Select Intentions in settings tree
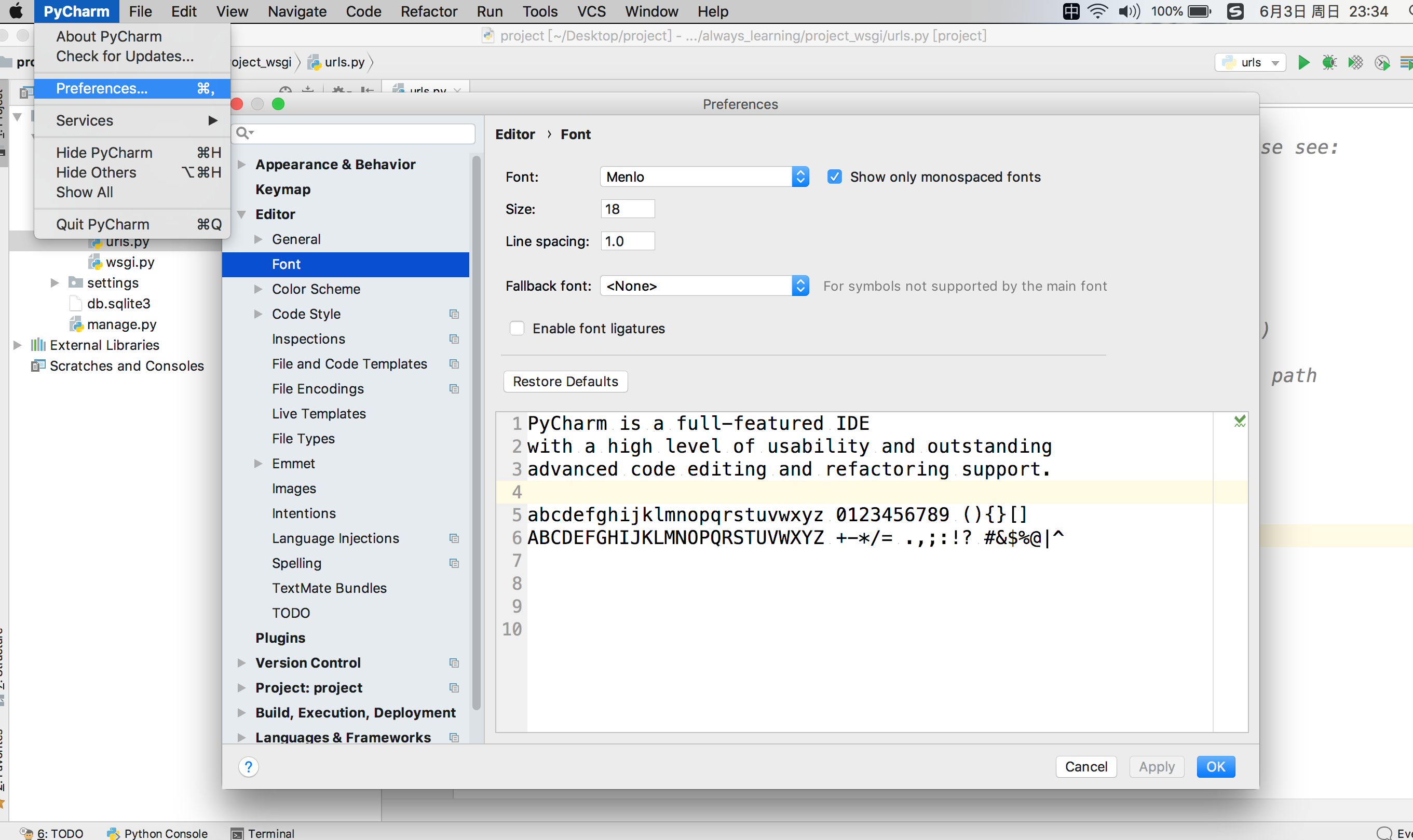The height and width of the screenshot is (840, 1413). 304,513
